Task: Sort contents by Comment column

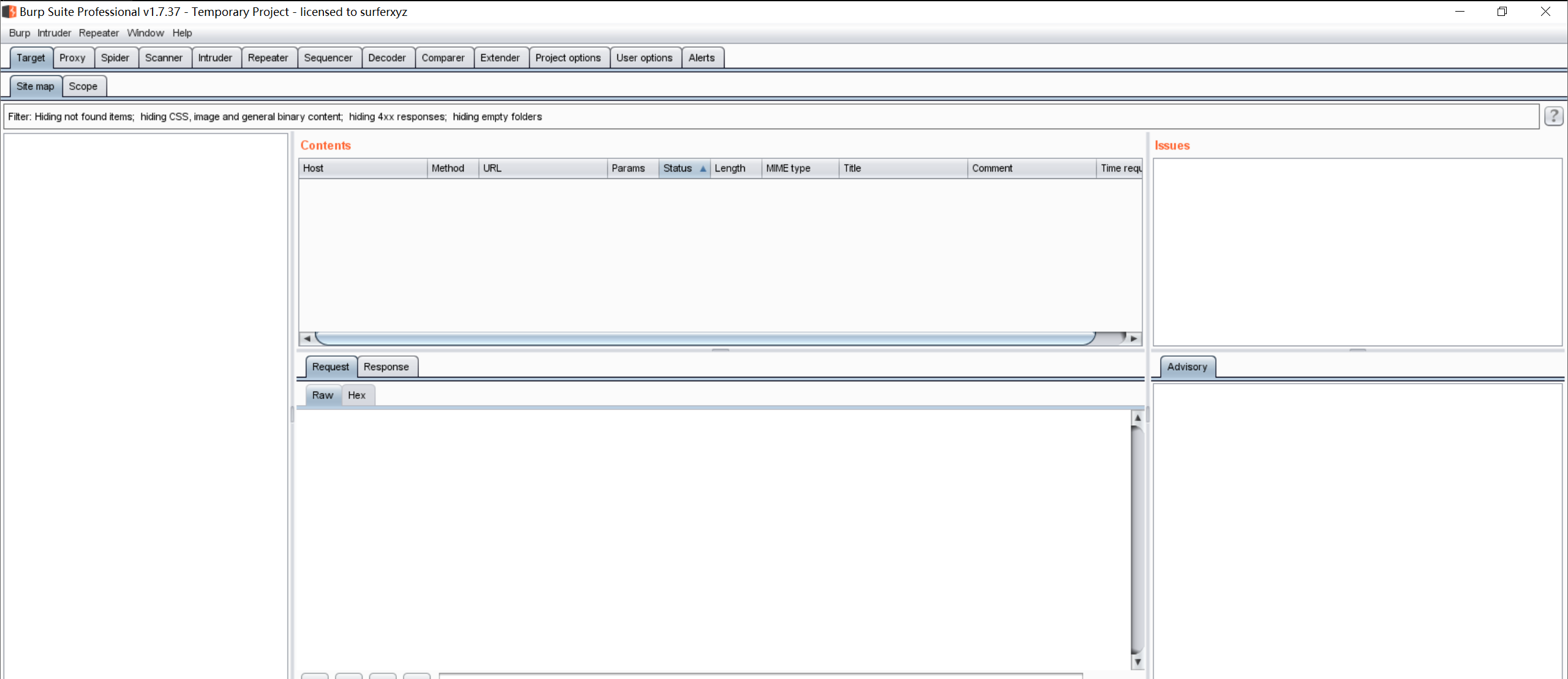Action: [1031, 169]
